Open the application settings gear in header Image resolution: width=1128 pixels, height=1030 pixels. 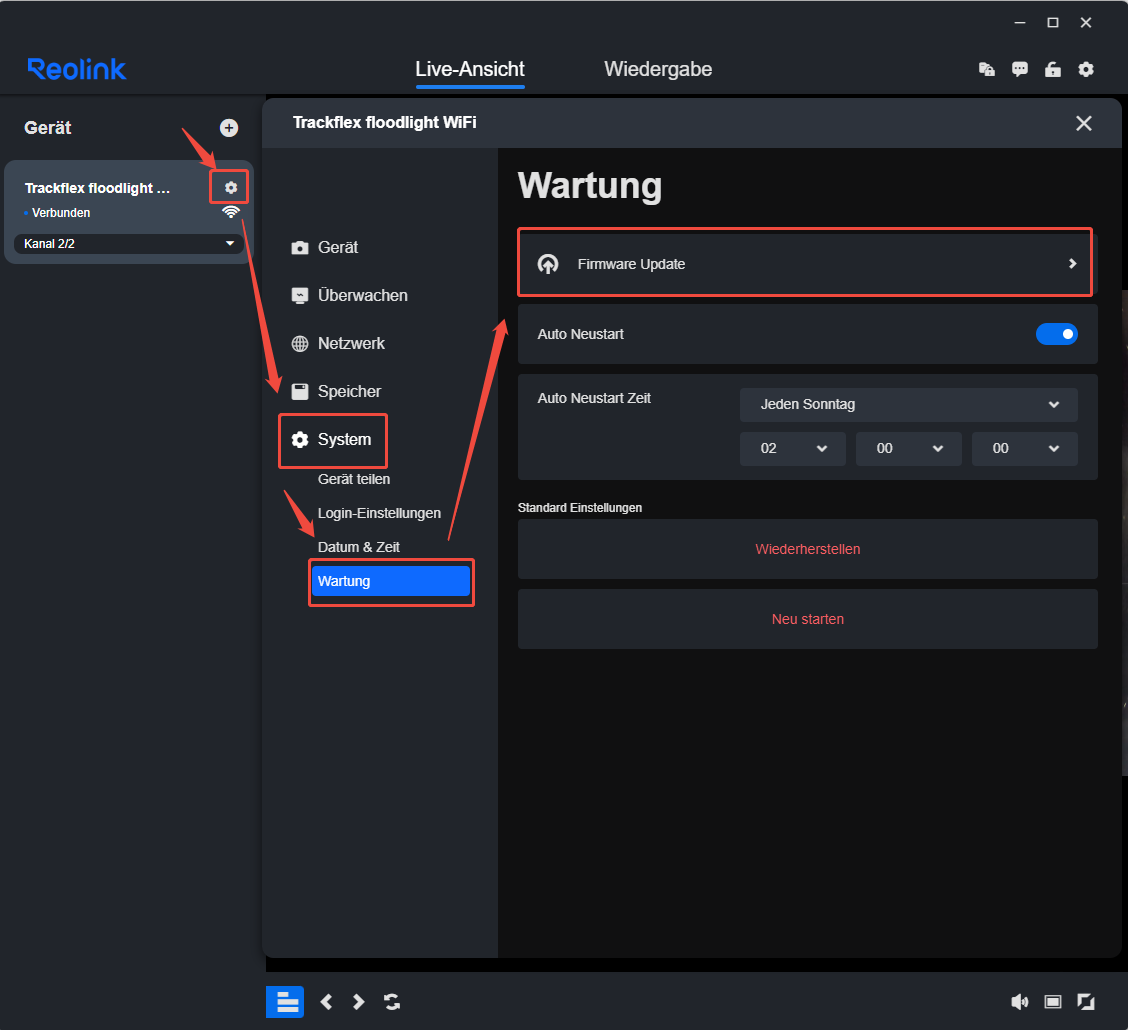pos(1086,69)
